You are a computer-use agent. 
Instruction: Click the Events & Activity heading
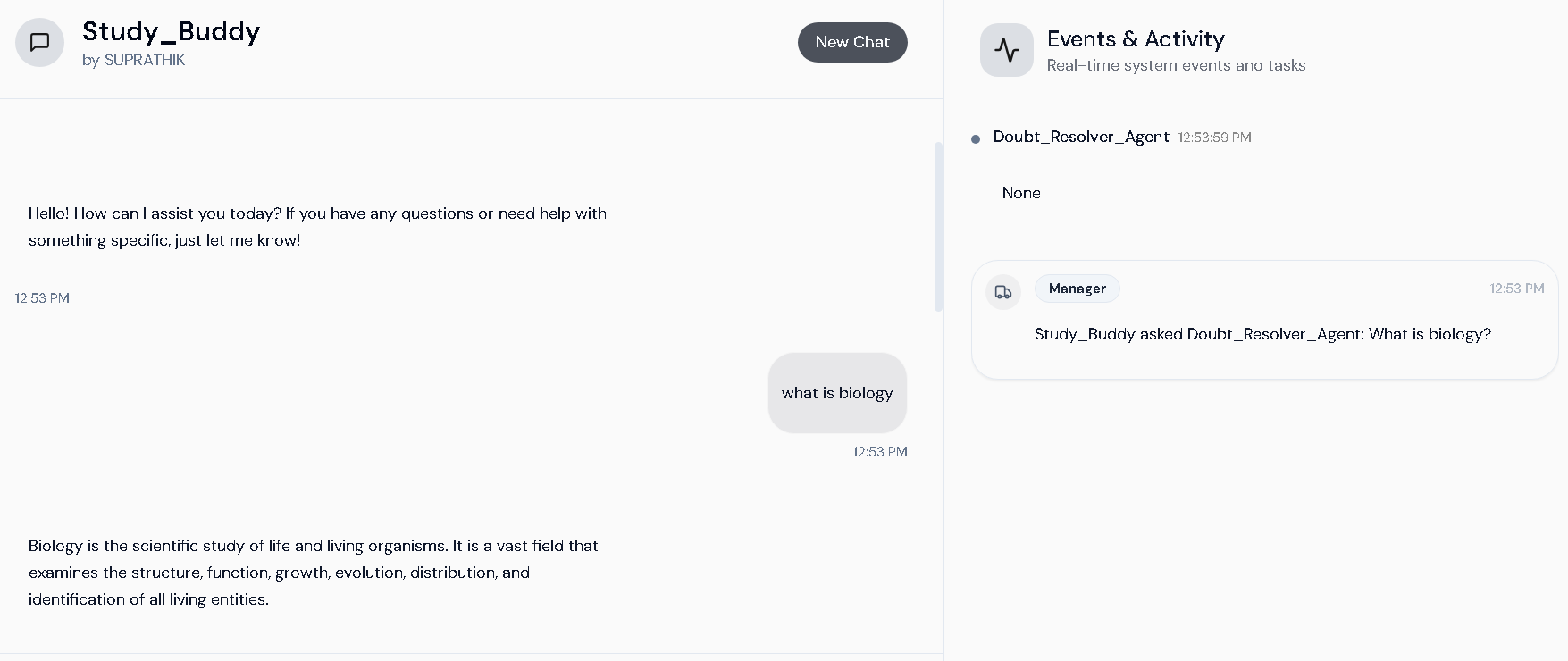(x=1136, y=39)
